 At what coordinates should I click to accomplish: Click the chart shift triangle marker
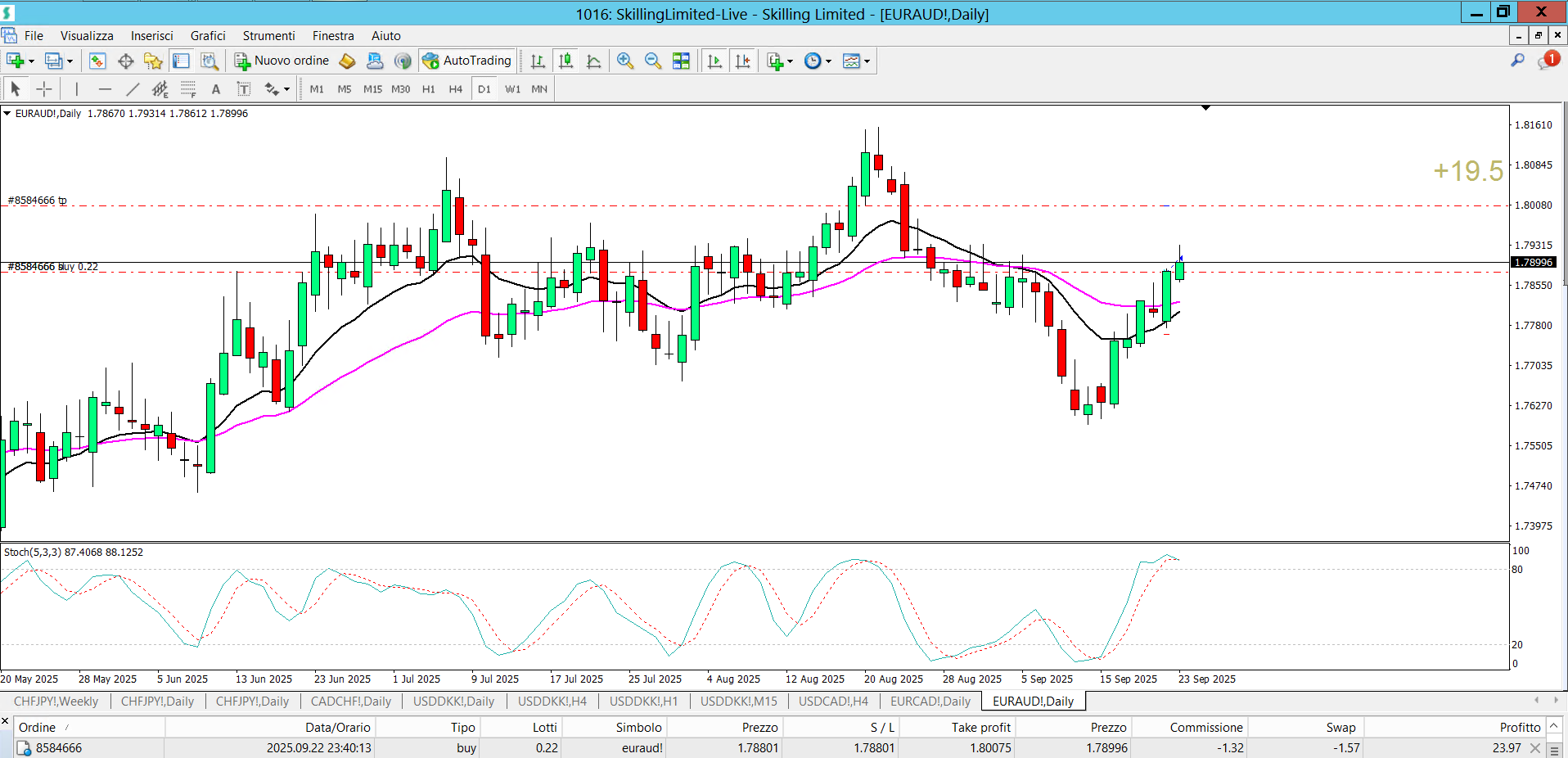pyautogui.click(x=1205, y=107)
